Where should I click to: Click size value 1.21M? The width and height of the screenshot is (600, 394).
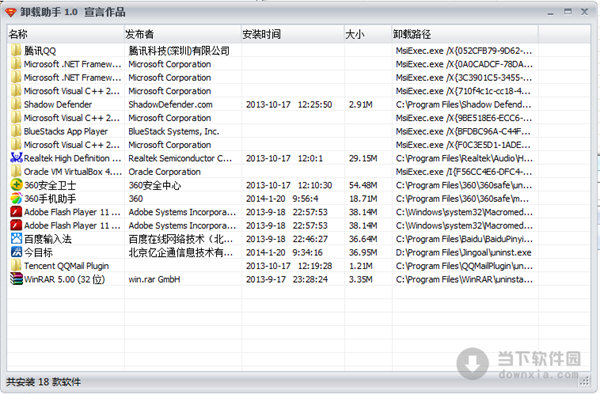[x=360, y=266]
